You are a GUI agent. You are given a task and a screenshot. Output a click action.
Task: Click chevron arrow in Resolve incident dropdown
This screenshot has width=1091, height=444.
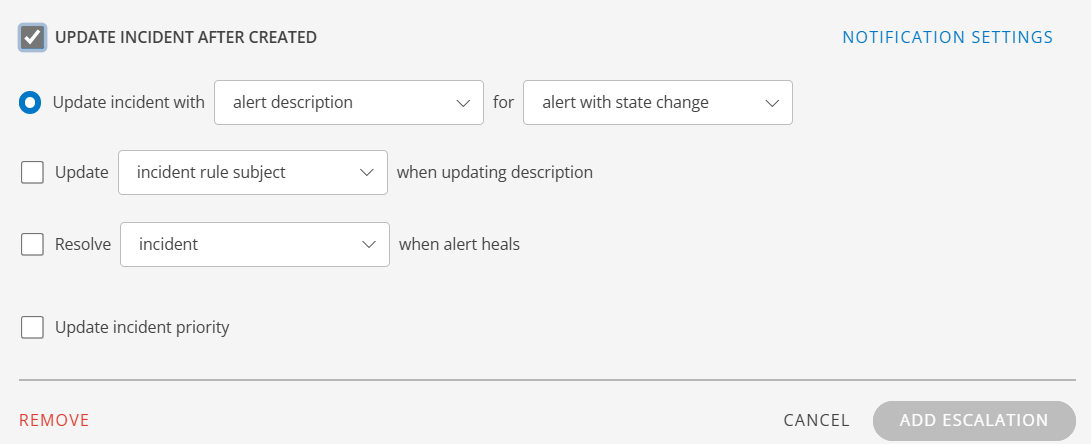[368, 244]
